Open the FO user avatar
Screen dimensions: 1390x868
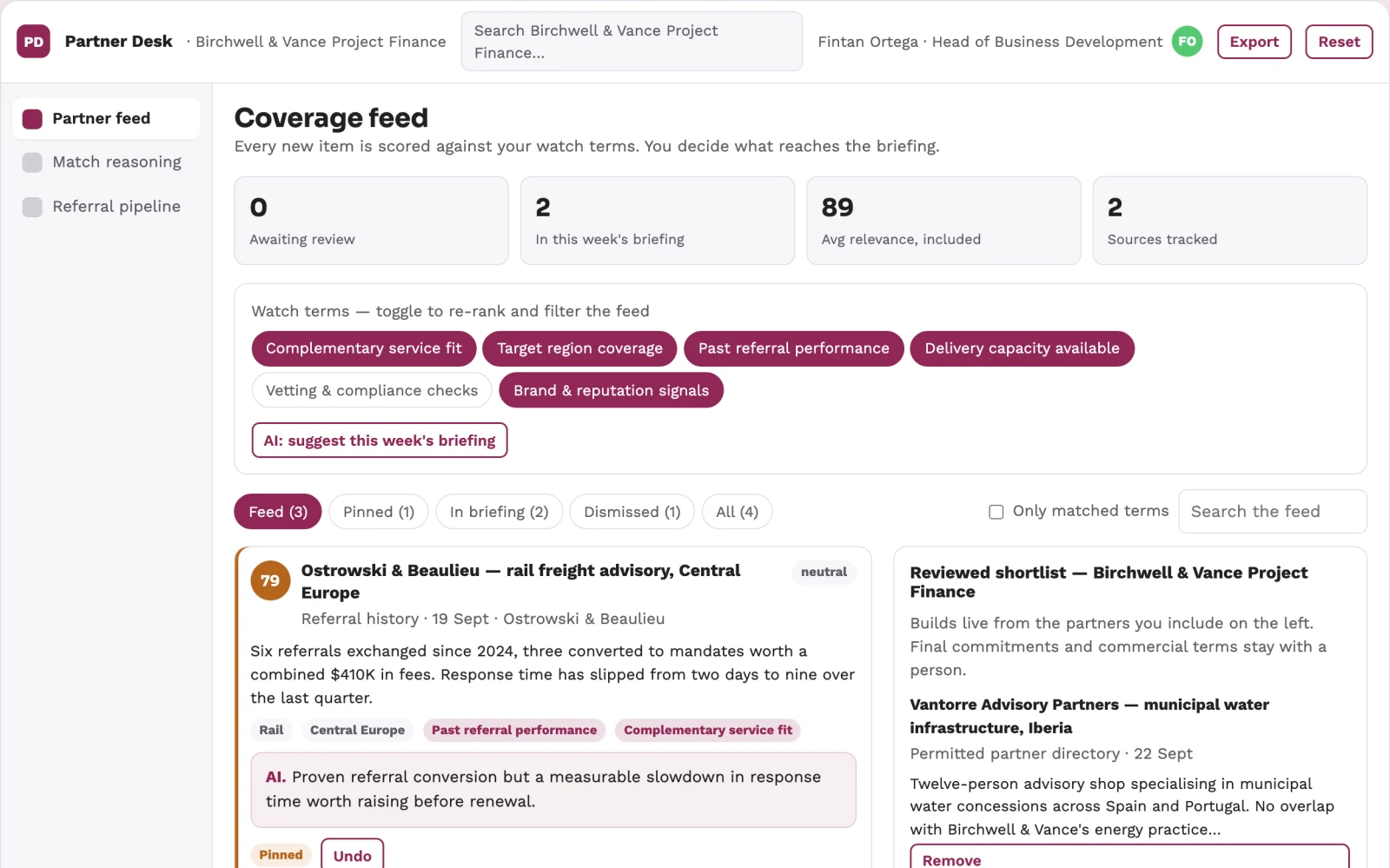coord(1187,41)
